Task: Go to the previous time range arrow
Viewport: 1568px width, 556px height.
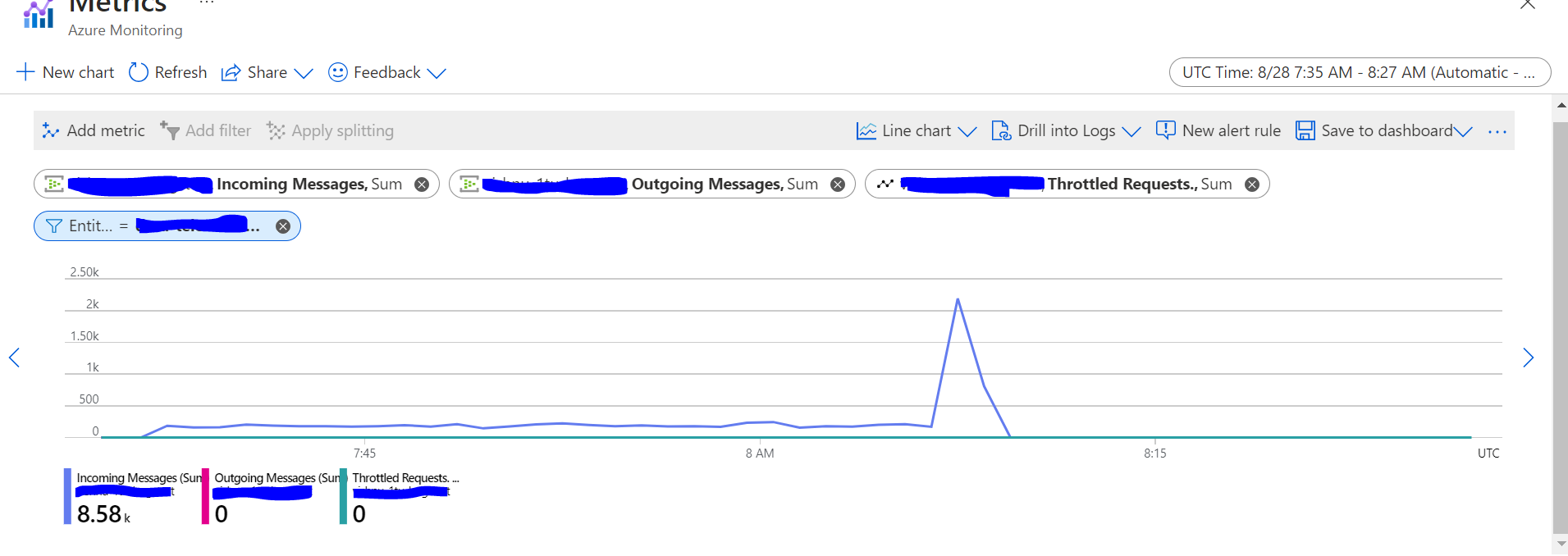Action: click(14, 358)
